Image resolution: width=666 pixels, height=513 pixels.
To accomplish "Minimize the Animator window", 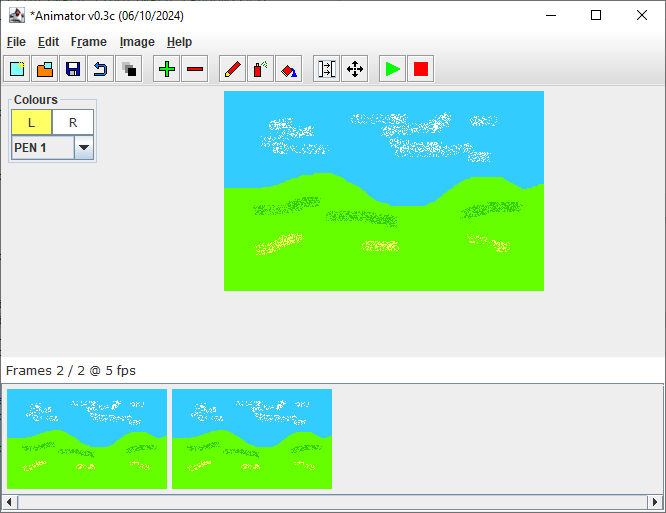I will (551, 16).
